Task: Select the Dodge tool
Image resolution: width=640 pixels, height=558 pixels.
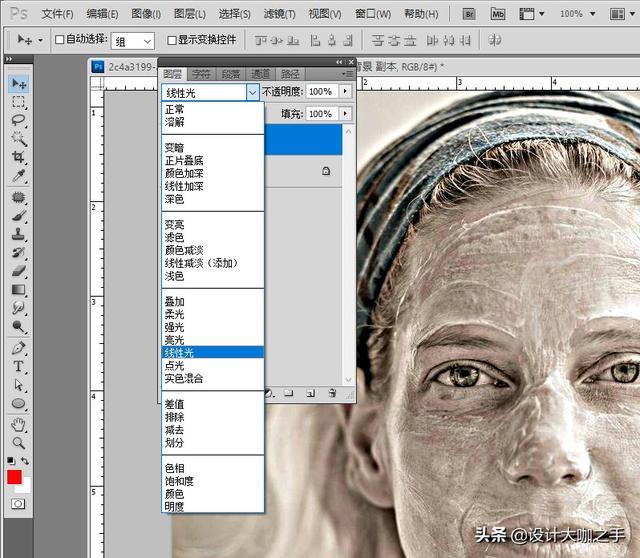Action: [19, 326]
